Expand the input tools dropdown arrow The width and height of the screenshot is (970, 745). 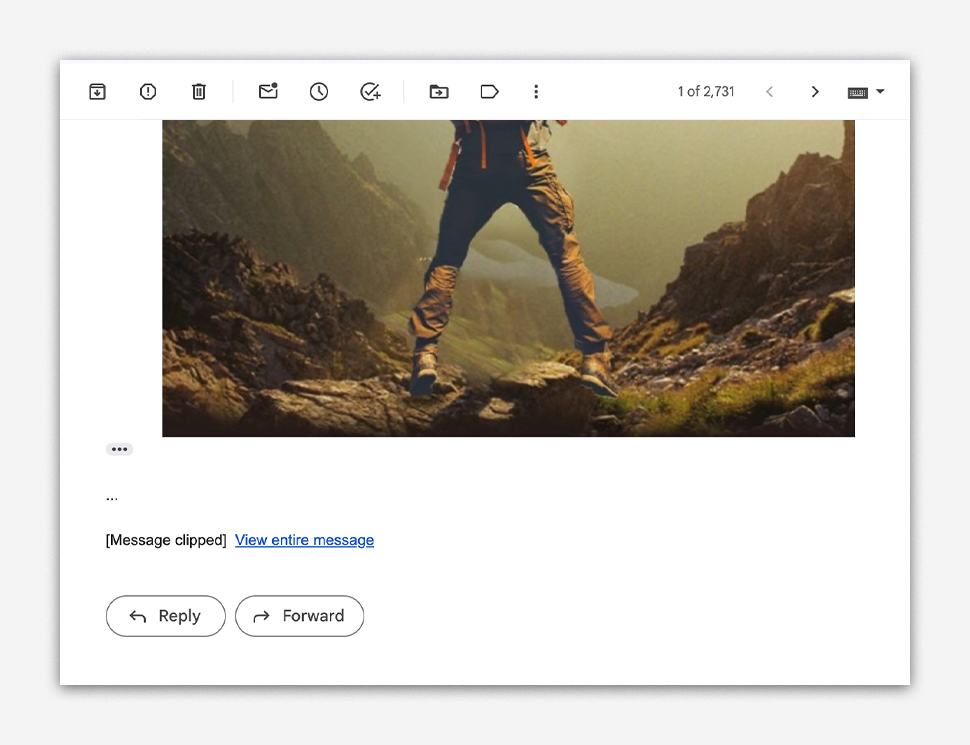pyautogui.click(x=881, y=92)
